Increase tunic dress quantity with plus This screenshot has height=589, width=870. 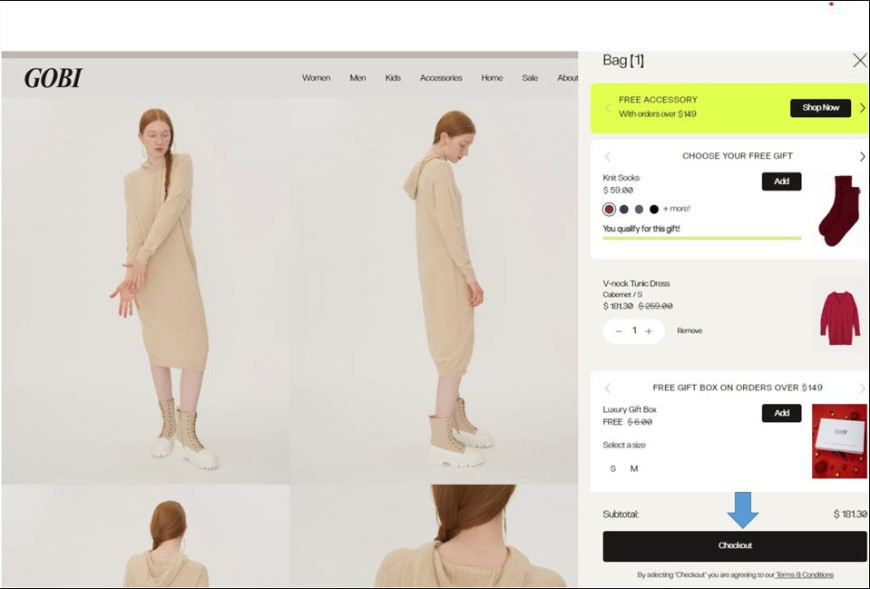(649, 331)
